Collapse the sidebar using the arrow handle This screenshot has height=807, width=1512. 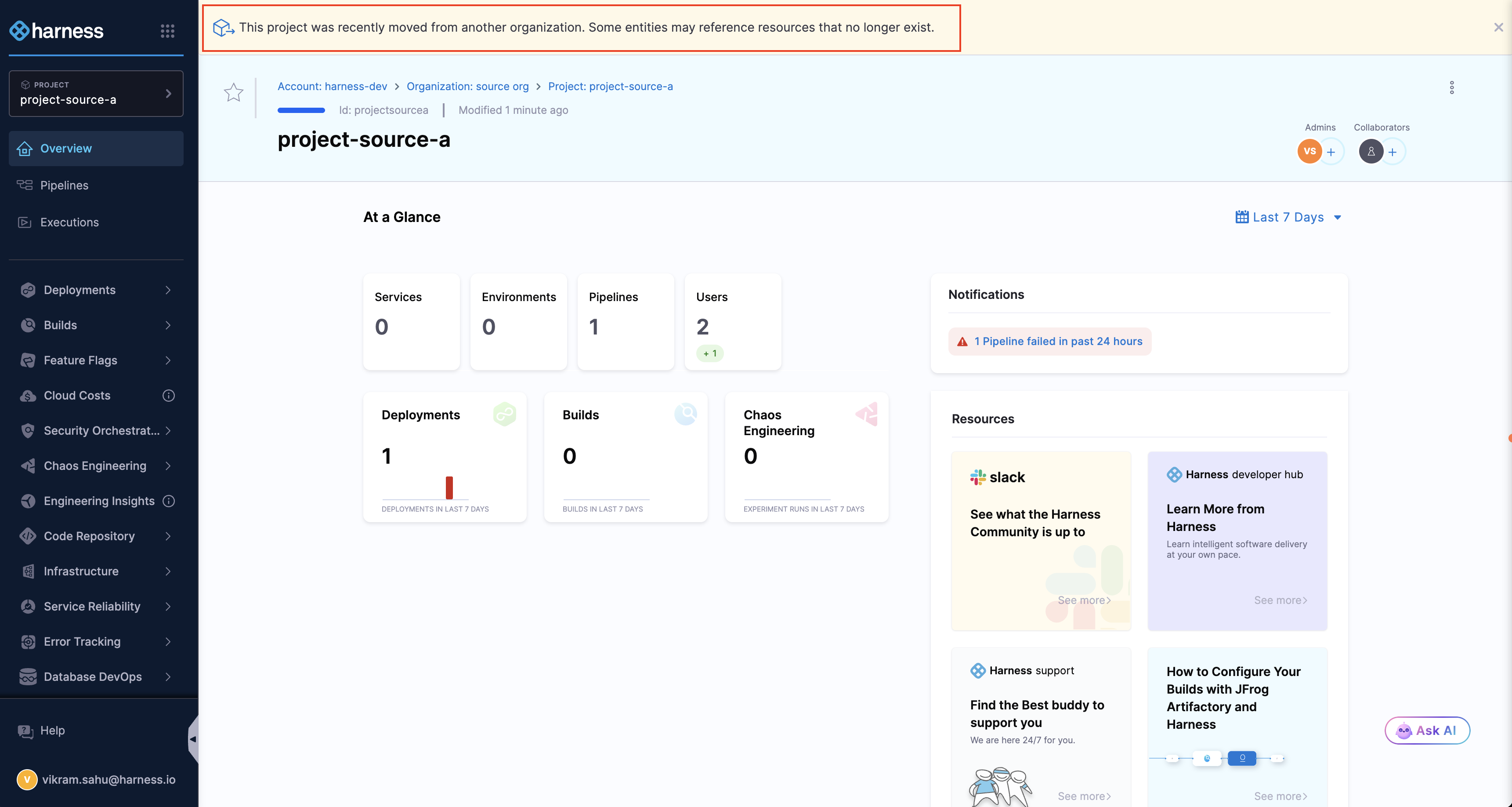[192, 739]
